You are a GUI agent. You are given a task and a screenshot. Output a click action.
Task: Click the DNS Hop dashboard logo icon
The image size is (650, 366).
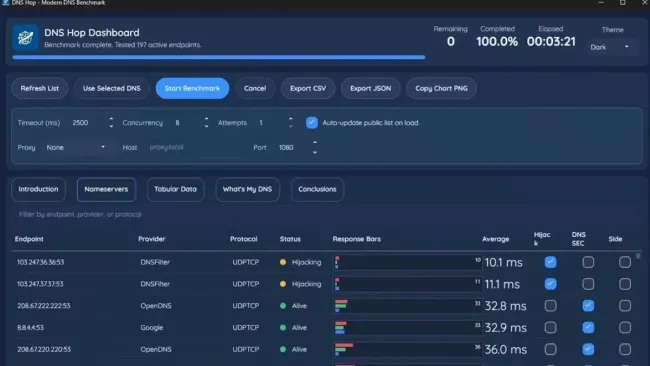(x=25, y=38)
